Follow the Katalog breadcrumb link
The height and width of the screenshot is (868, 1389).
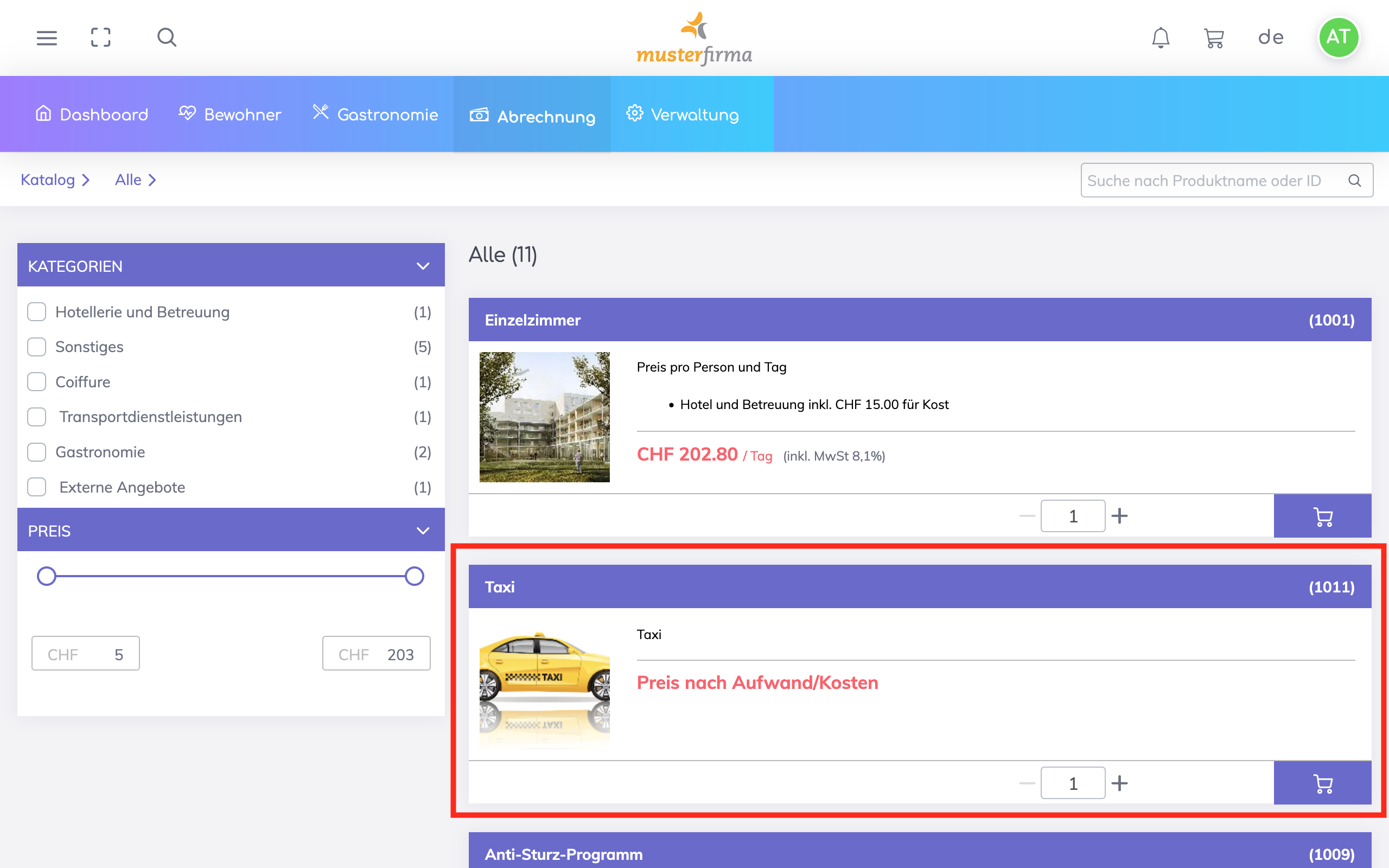(x=48, y=180)
